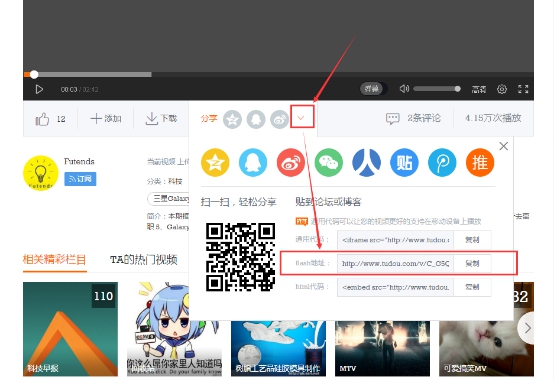Screen dimensions: 554x380
Task: Select the 相关精彩栏目 tab
Action: (x=54, y=260)
